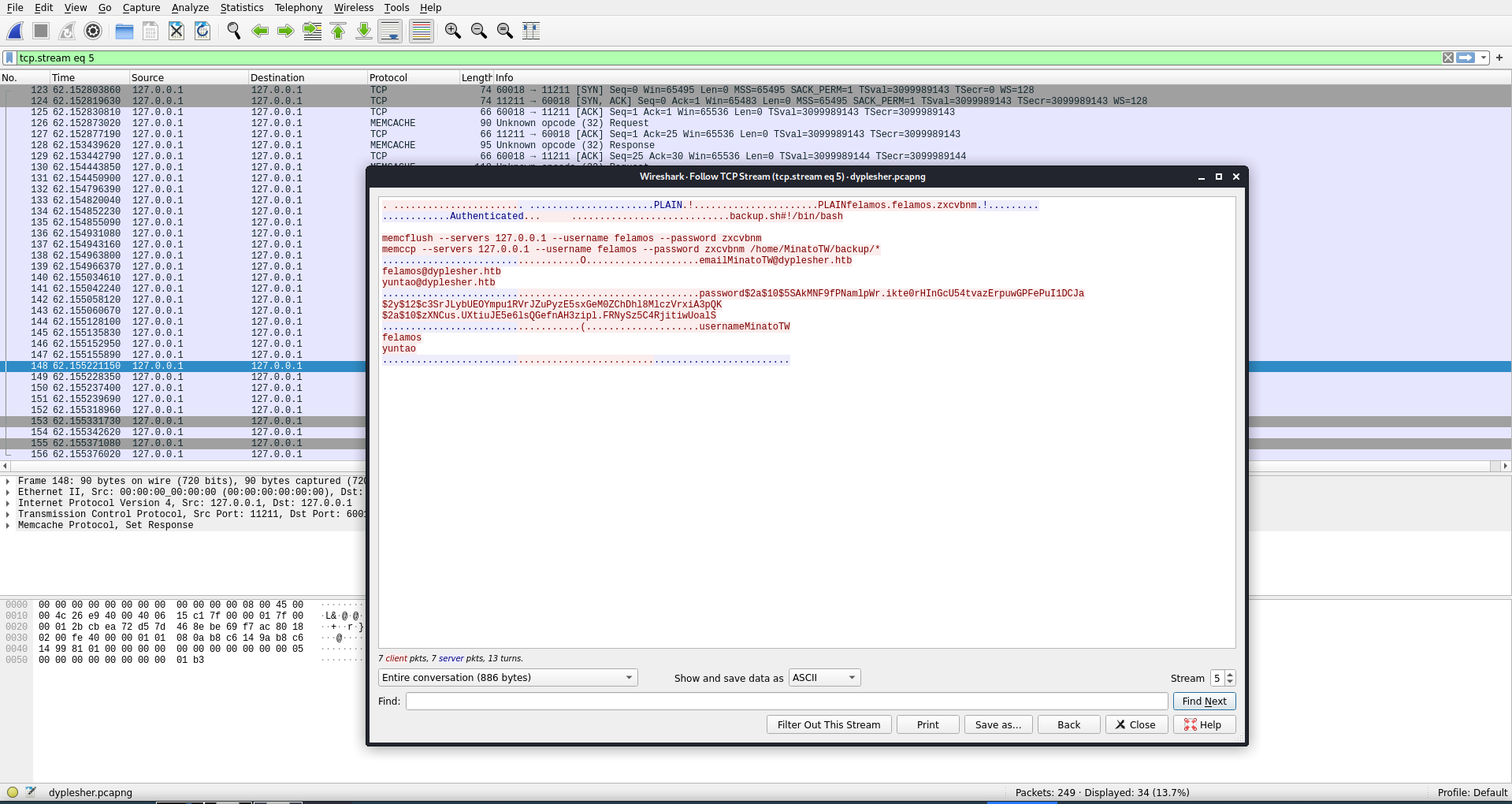Clear the display filter X button
The width and height of the screenshot is (1512, 804).
tap(1448, 58)
